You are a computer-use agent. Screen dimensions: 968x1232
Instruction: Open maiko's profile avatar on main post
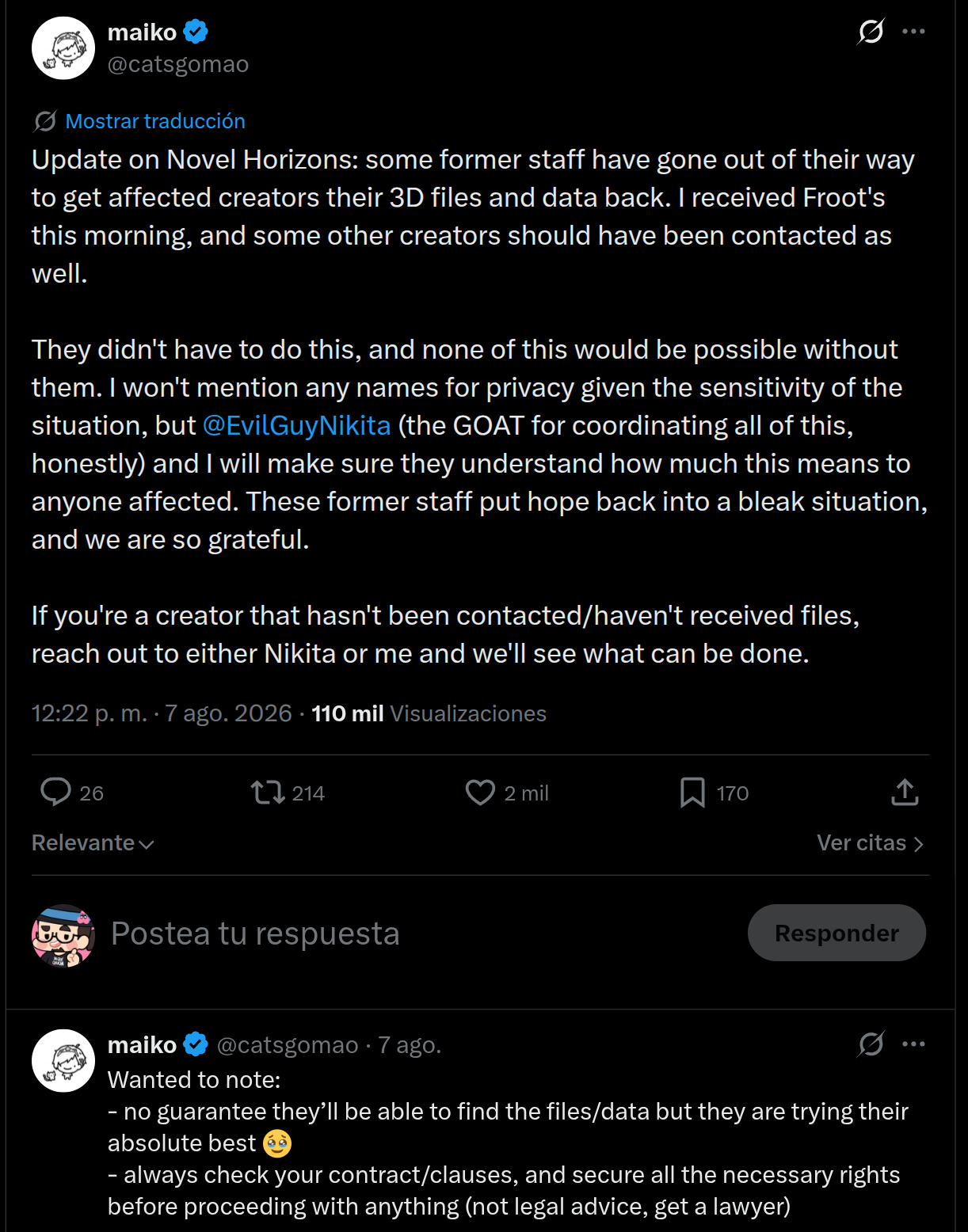point(63,48)
